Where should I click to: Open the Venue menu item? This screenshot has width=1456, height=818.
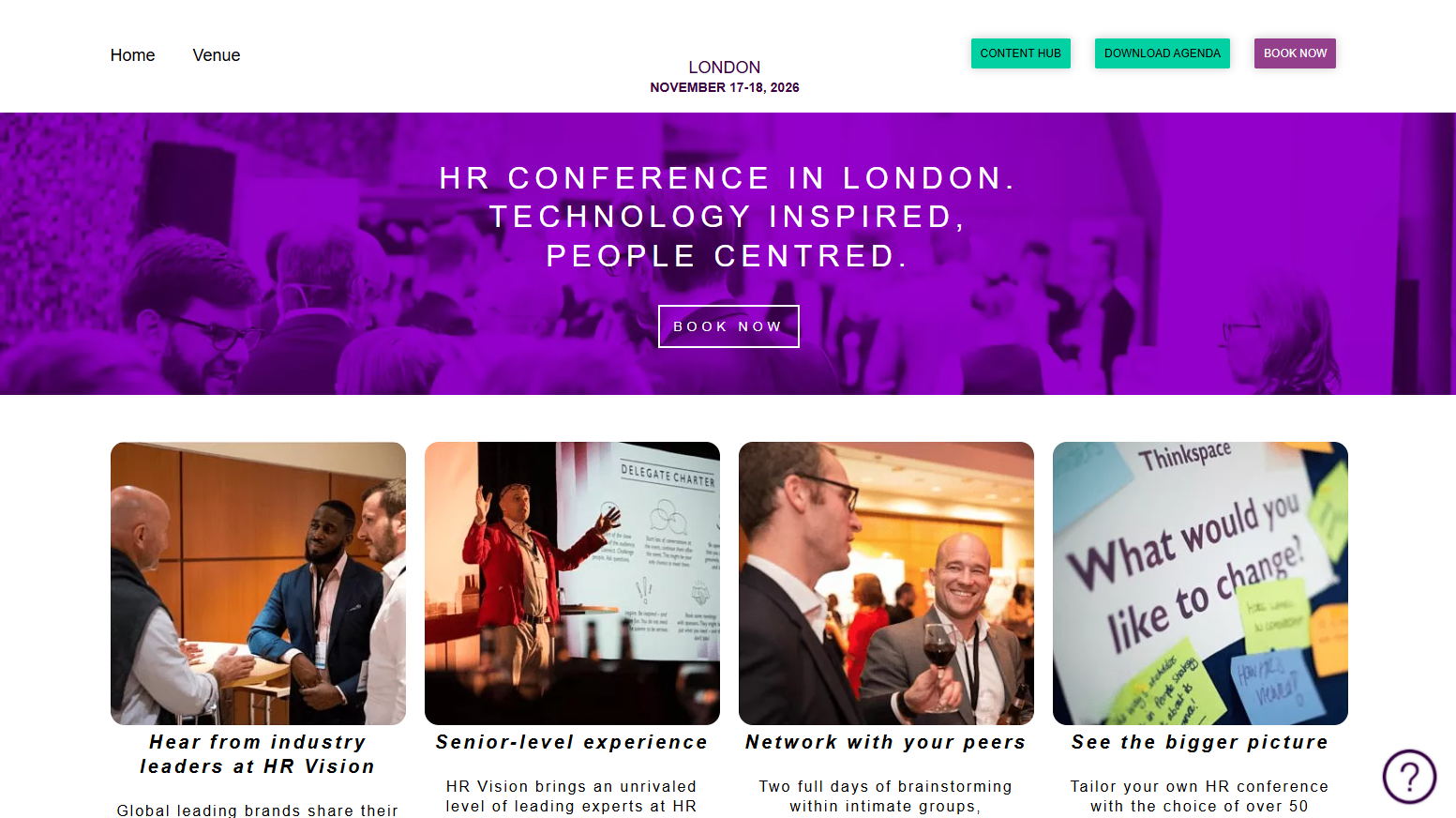coord(216,54)
